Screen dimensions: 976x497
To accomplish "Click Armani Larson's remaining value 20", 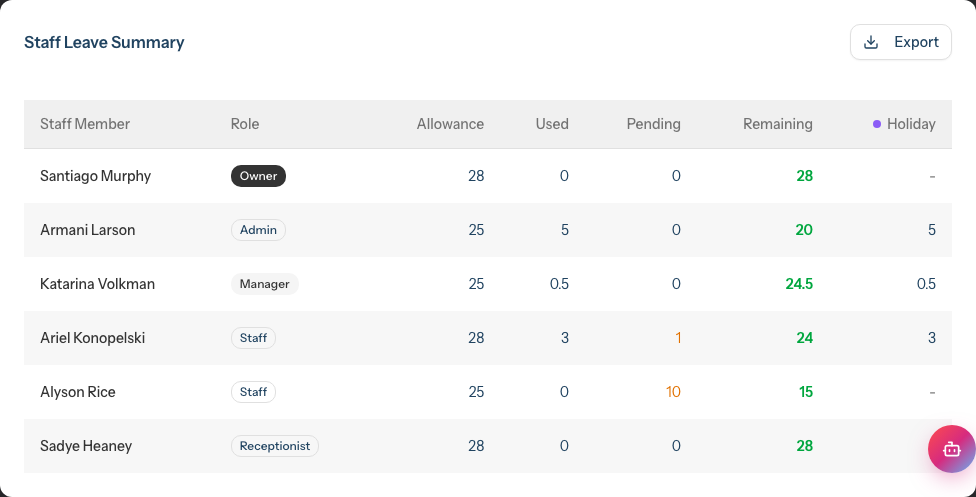I will (804, 230).
